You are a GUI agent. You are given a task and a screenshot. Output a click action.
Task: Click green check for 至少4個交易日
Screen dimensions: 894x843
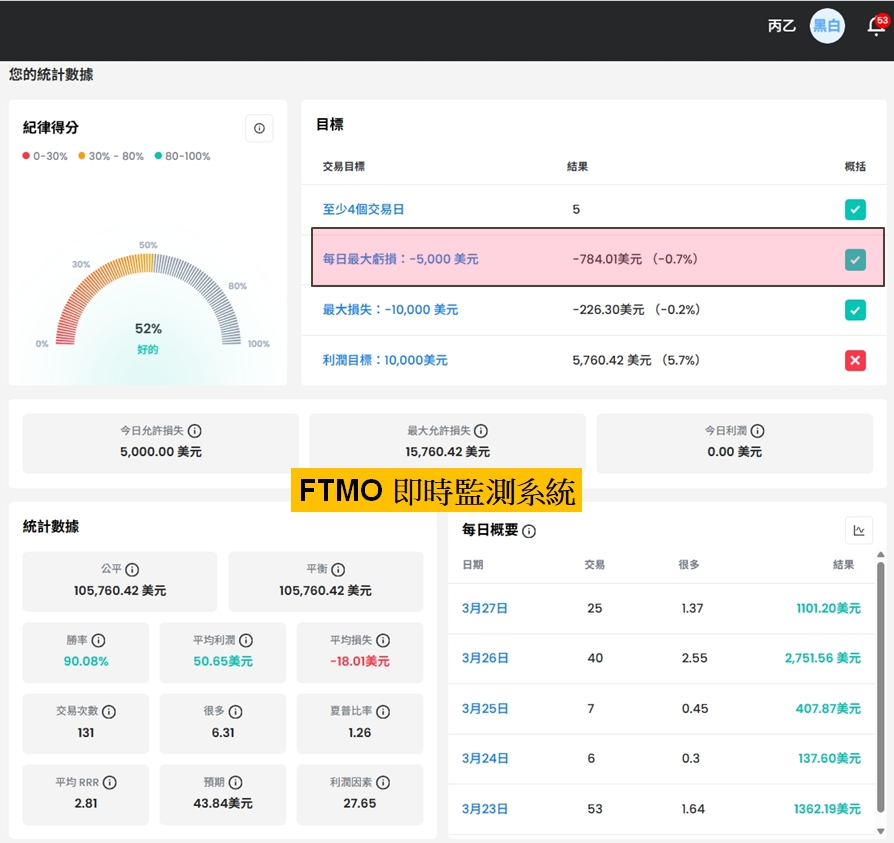click(855, 210)
